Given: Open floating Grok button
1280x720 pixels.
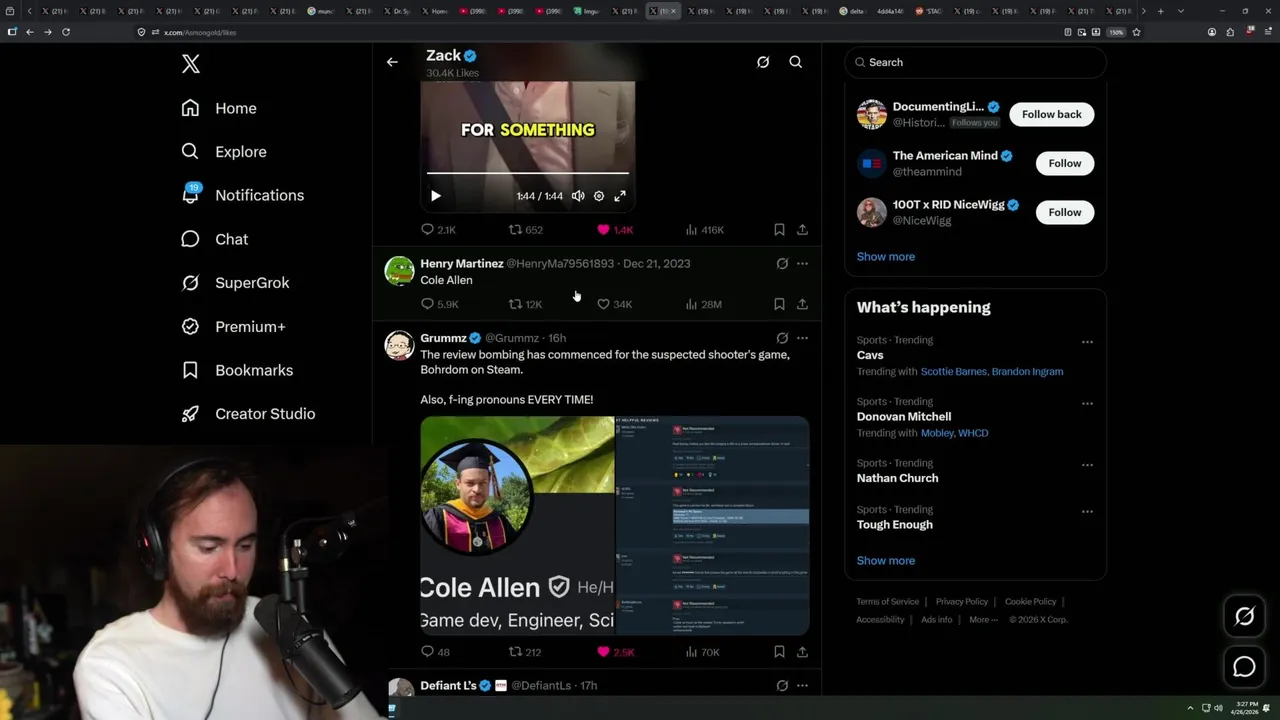Looking at the screenshot, I should [x=1244, y=617].
